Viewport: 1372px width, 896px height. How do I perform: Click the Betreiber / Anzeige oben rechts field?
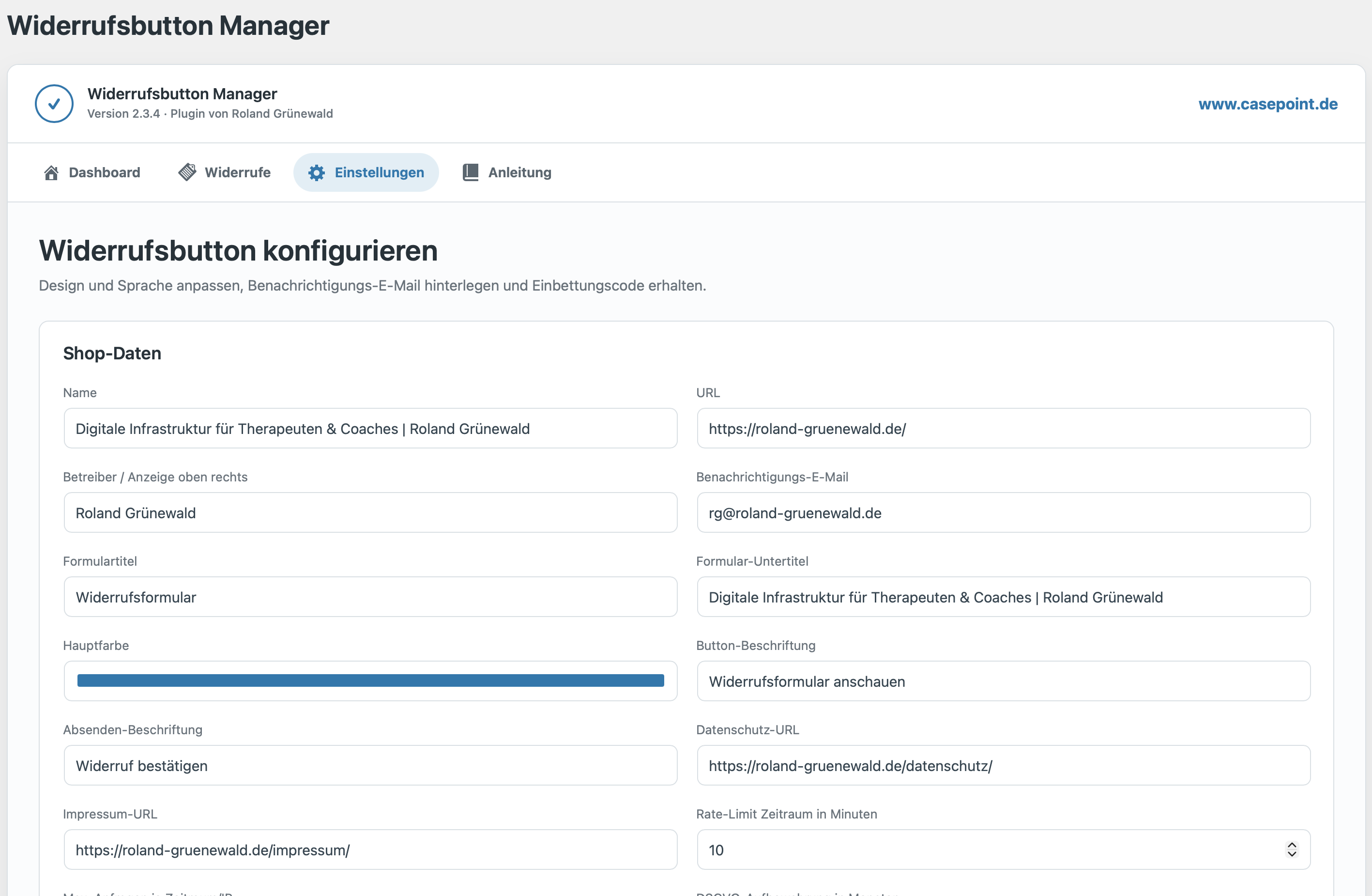371,512
